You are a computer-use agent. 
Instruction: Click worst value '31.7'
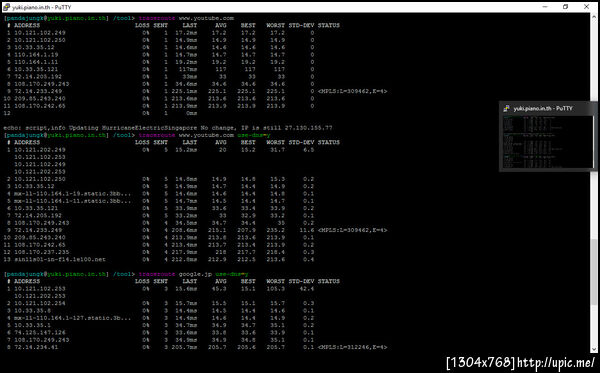point(277,150)
